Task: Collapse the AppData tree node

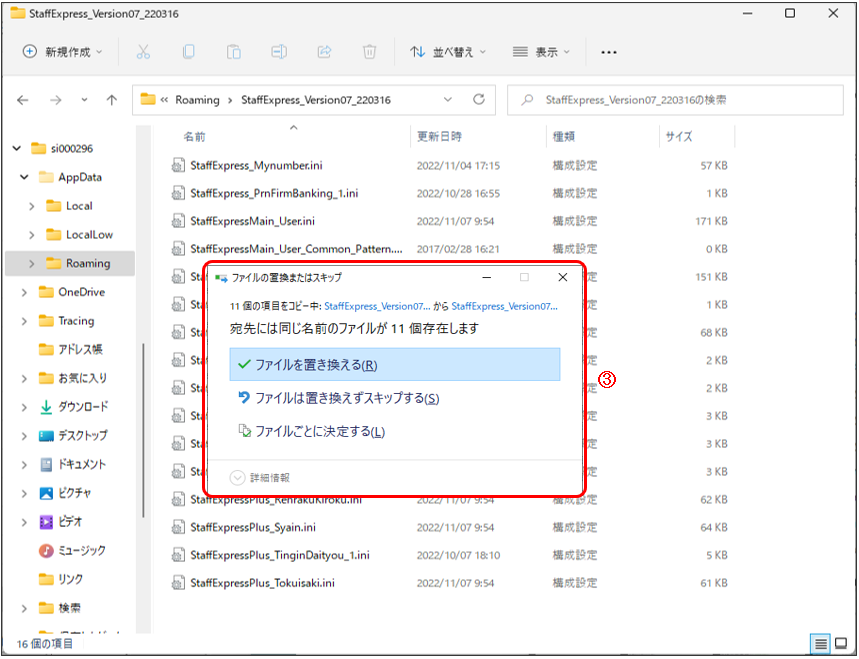Action: [24, 177]
